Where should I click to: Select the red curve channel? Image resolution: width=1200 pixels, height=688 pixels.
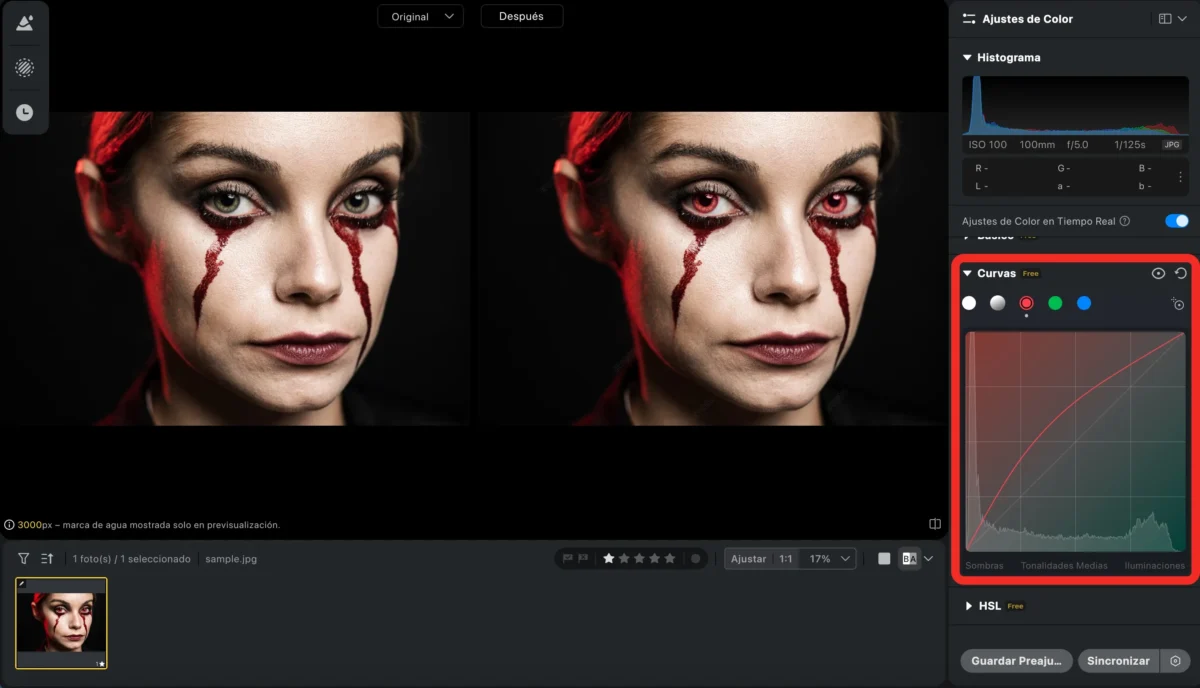tap(1026, 303)
